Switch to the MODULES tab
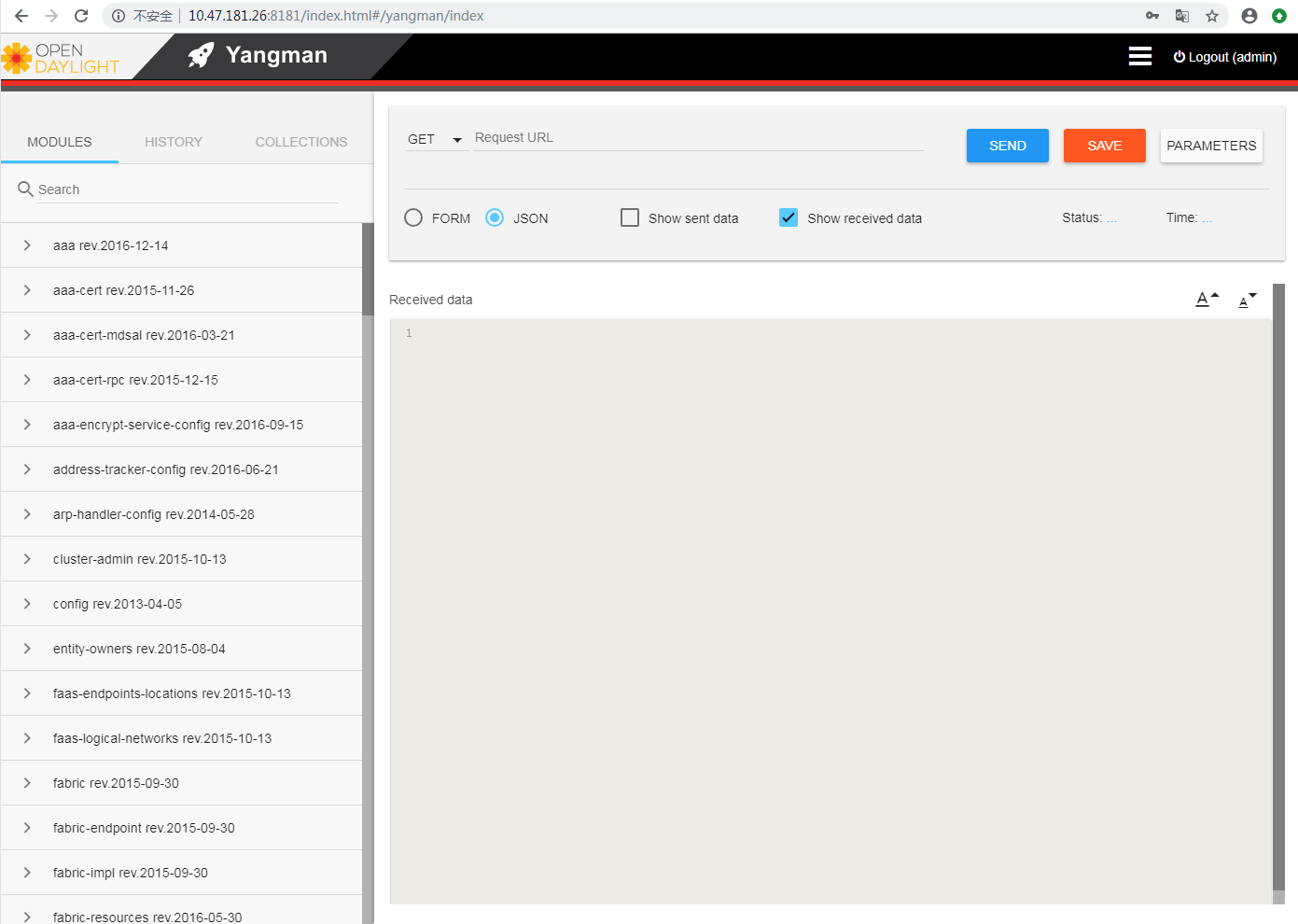The height and width of the screenshot is (924, 1298). pyautogui.click(x=60, y=142)
